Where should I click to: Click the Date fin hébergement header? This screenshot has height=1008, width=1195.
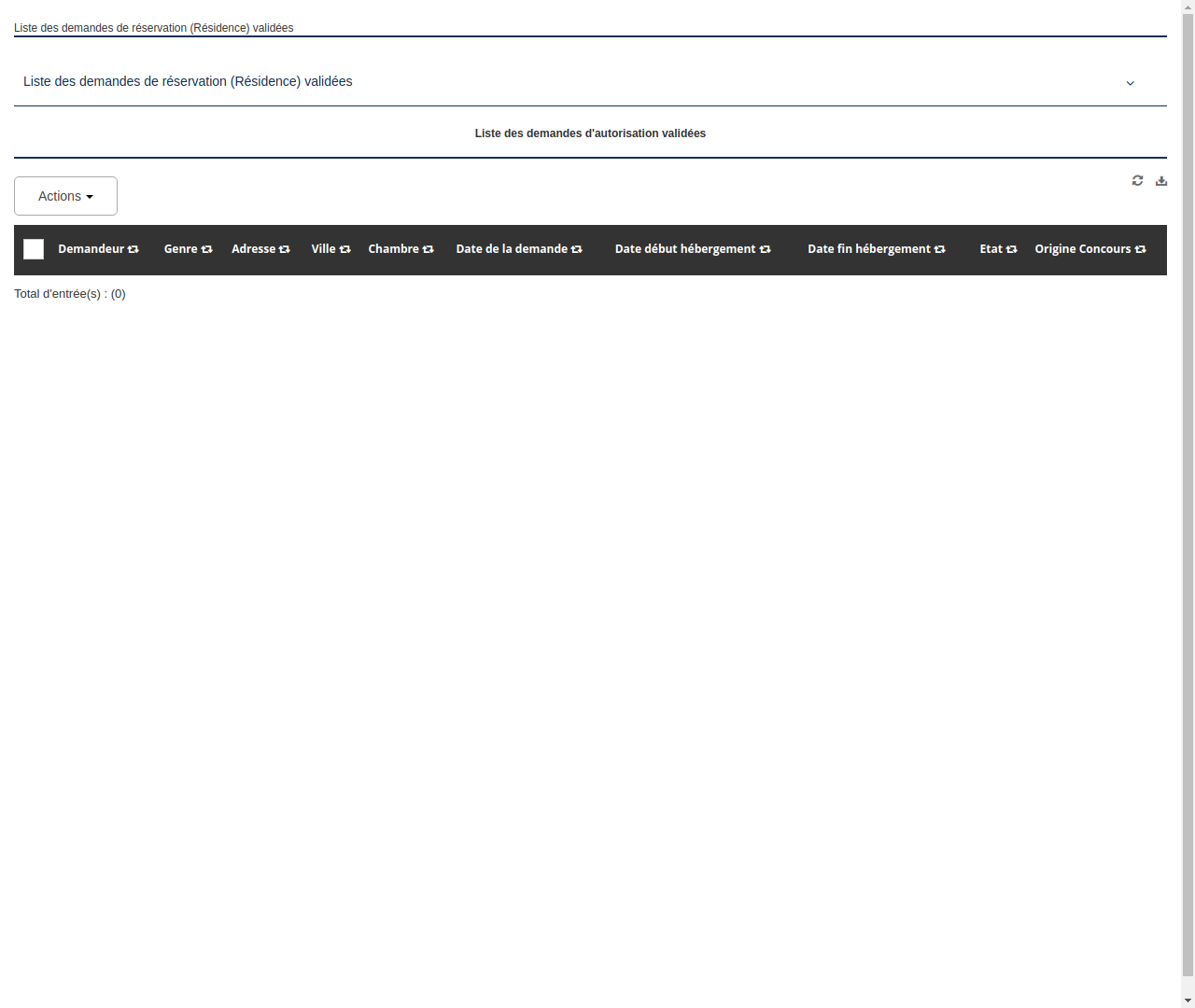point(868,249)
